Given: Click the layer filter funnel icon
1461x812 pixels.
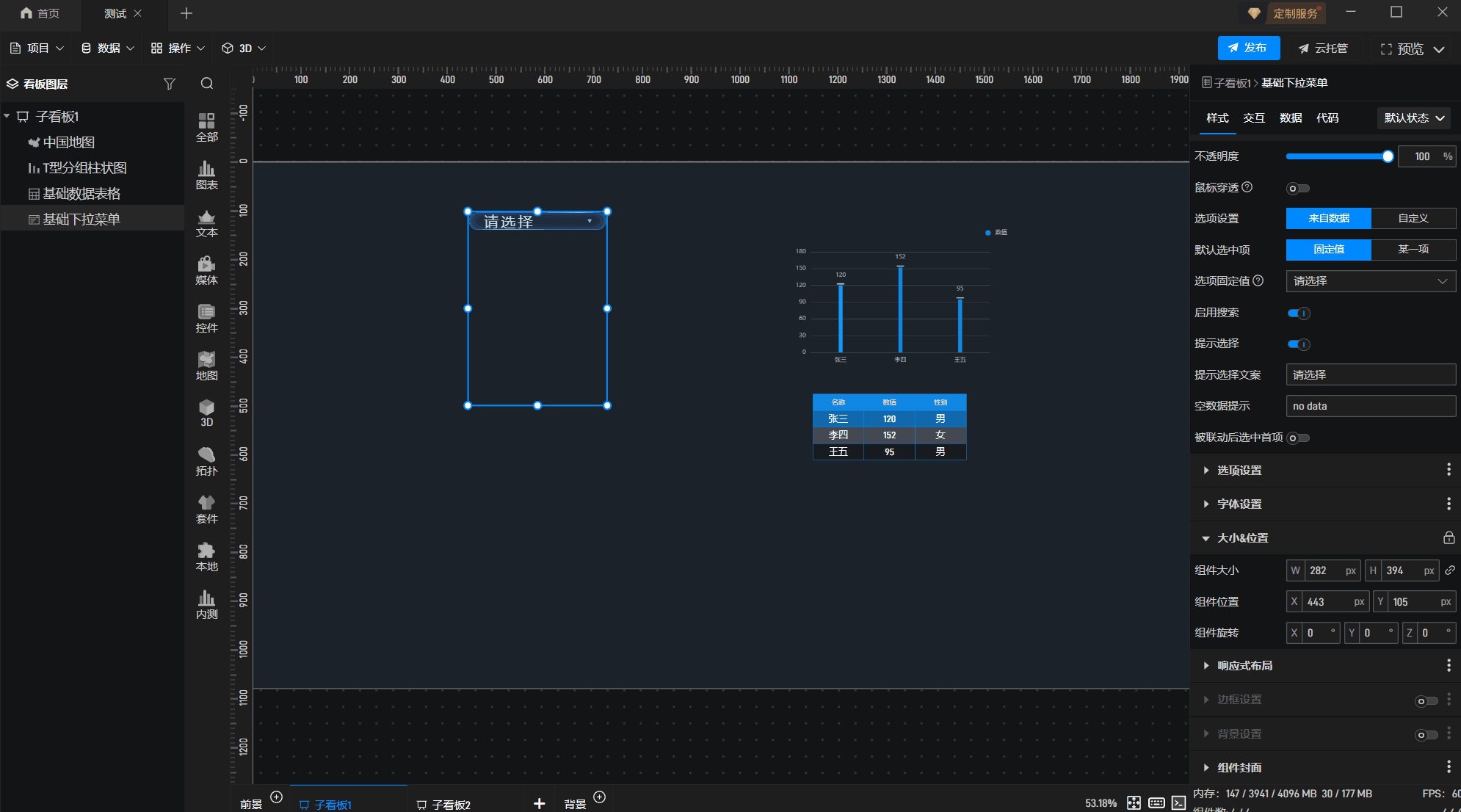Looking at the screenshot, I should tap(170, 84).
